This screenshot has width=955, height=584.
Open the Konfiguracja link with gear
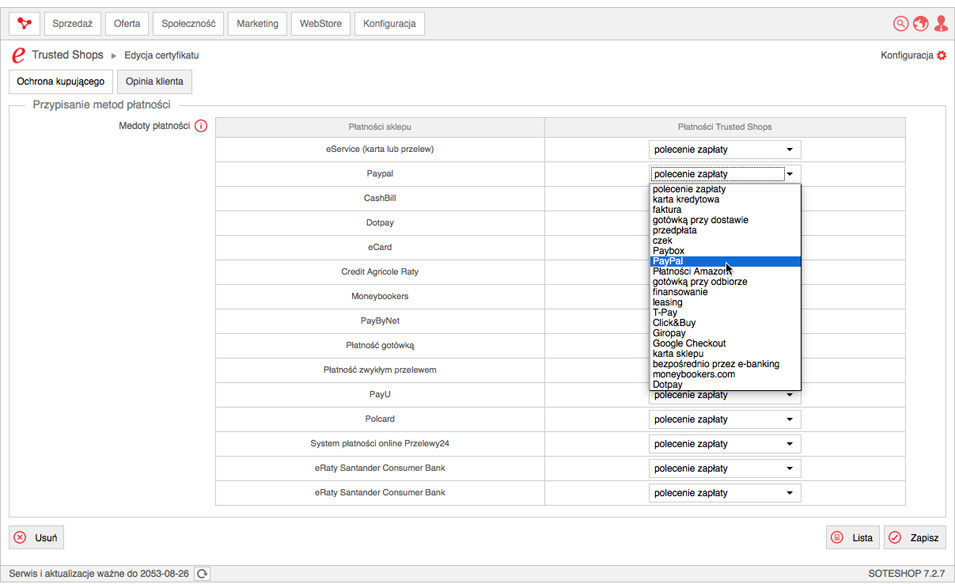coord(913,55)
